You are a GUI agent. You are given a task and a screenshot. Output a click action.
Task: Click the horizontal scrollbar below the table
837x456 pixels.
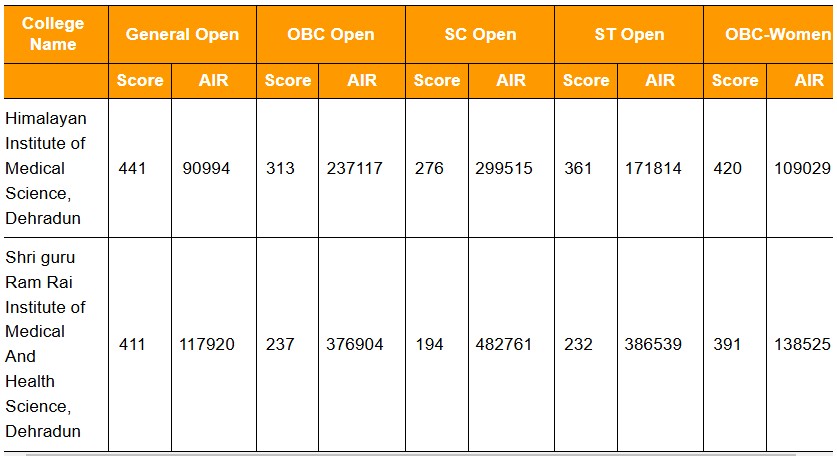[410, 454]
